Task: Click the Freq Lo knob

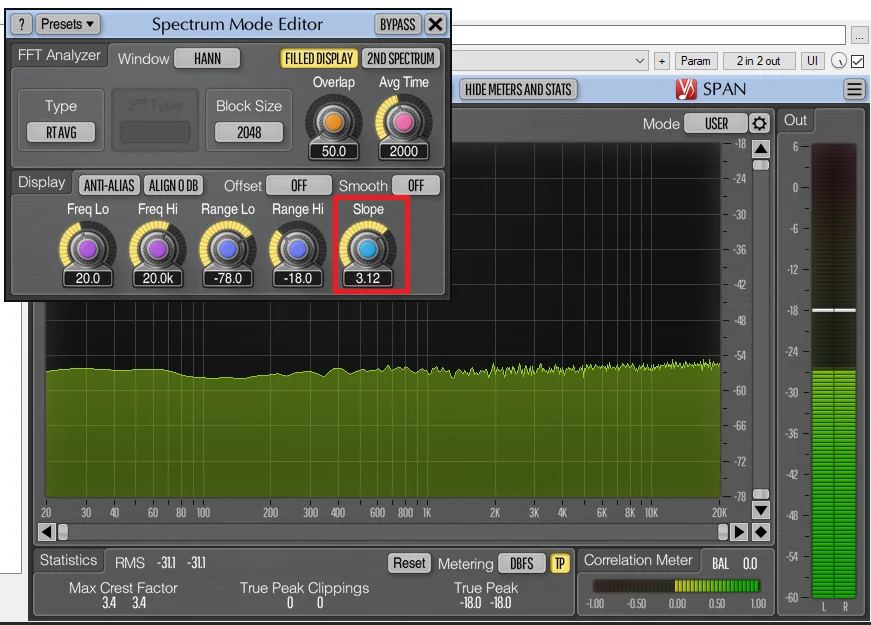Action: pos(87,248)
